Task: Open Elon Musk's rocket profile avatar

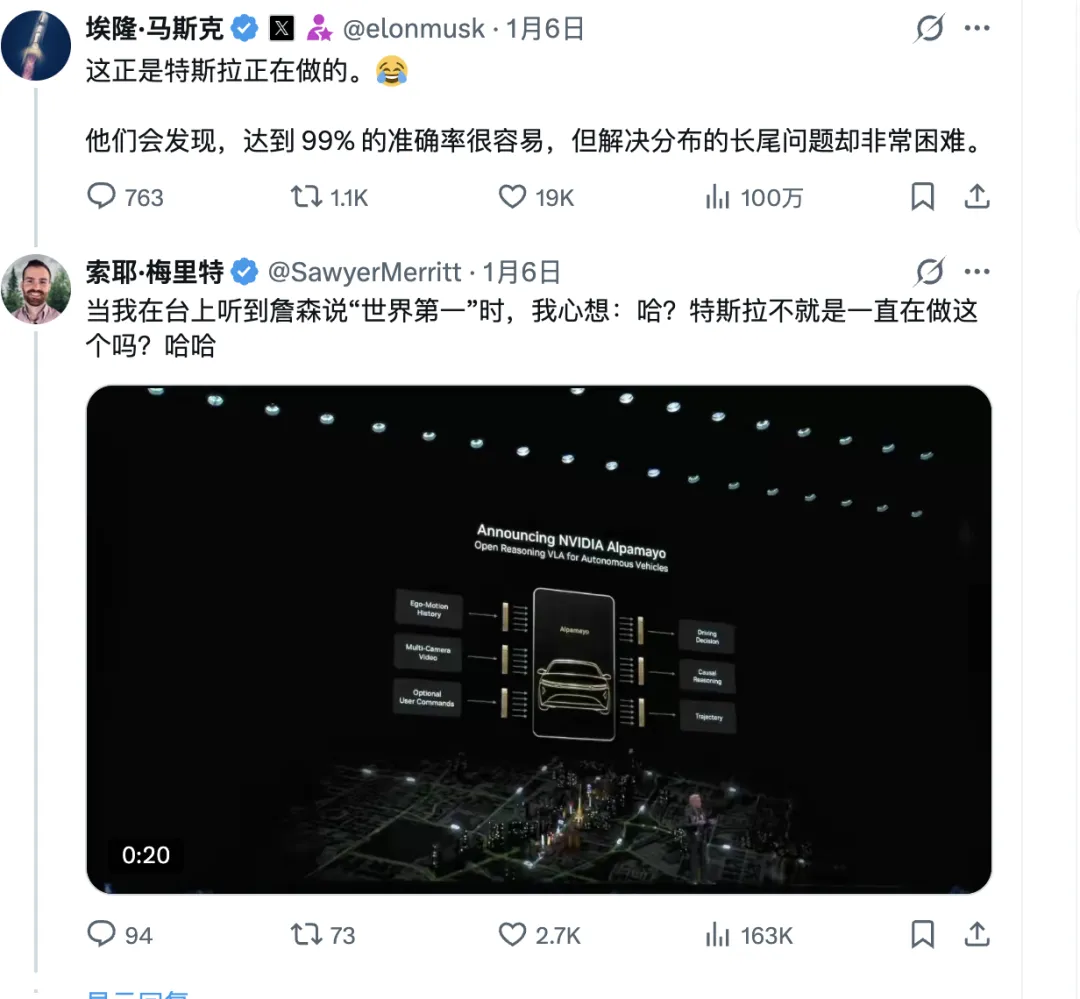Action: pyautogui.click(x=36, y=45)
